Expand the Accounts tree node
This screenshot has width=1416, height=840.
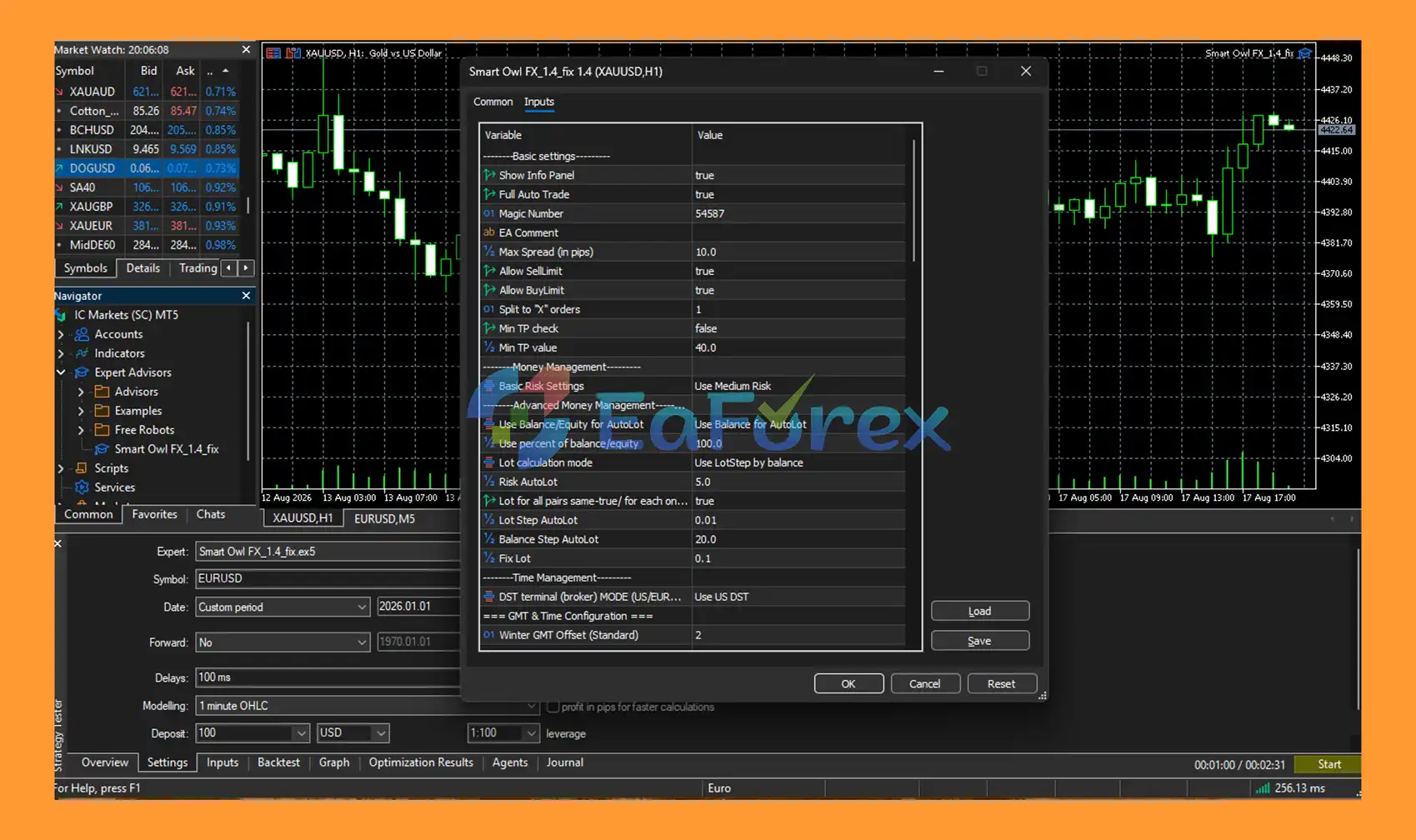pyautogui.click(x=61, y=334)
